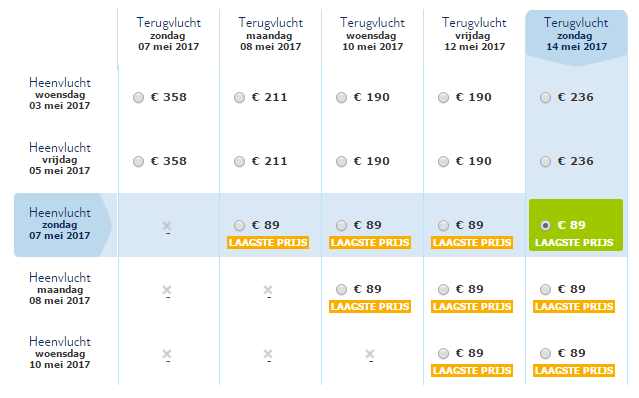Image resolution: width=639 pixels, height=398 pixels.
Task: Choose €89 fare for 07 mei to 08 mei
Action: [240, 225]
